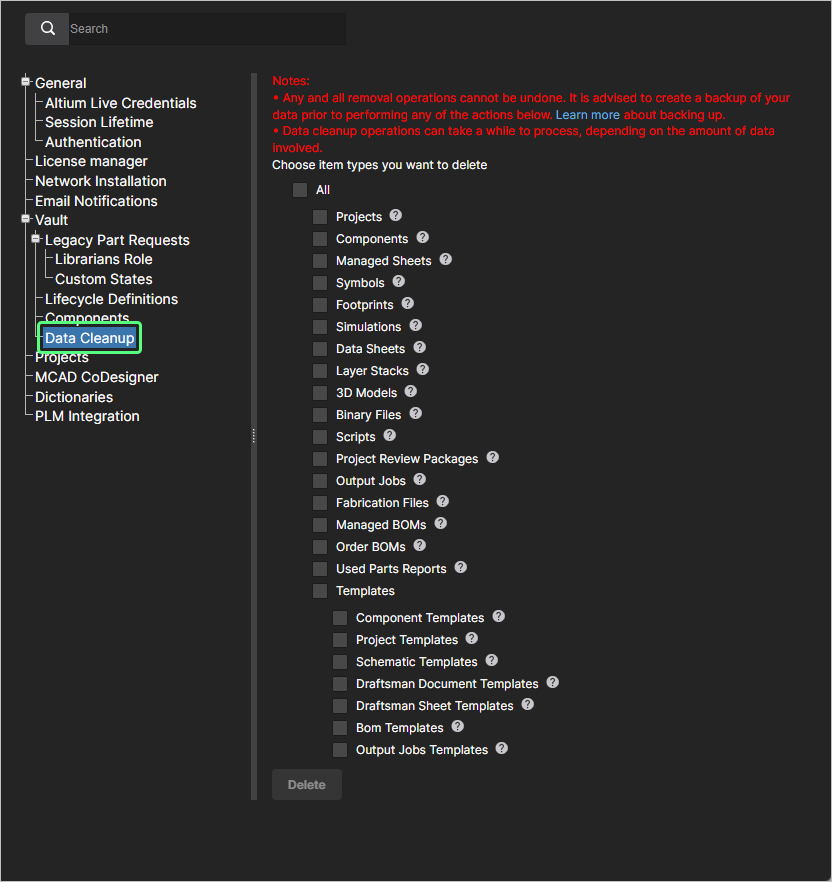Open License manager in the tree
This screenshot has width=832, height=882.
tap(91, 161)
